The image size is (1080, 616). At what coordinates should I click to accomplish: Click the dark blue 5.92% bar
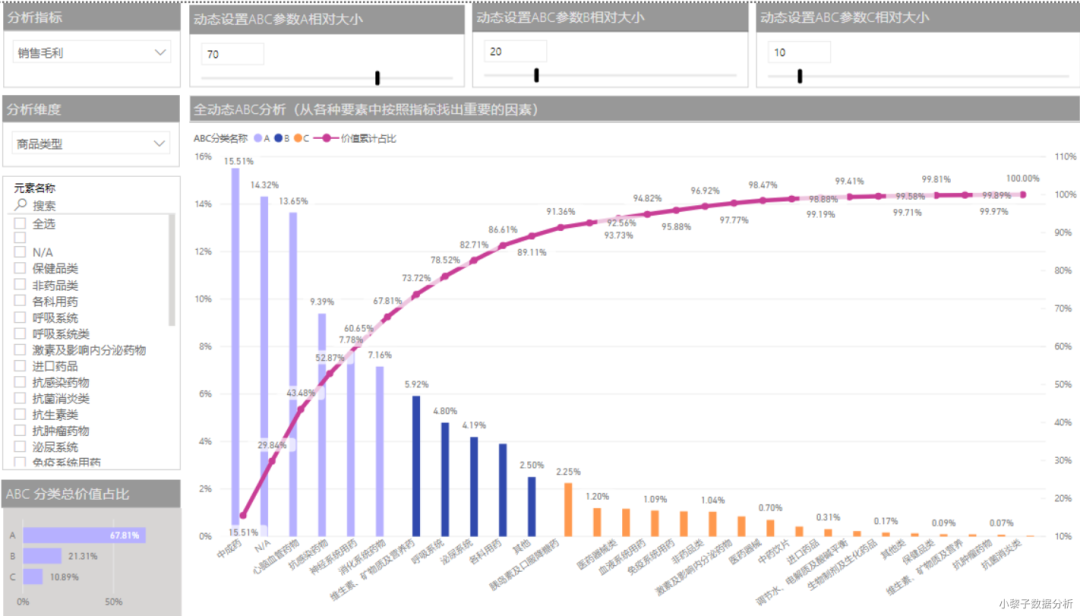tap(416, 466)
